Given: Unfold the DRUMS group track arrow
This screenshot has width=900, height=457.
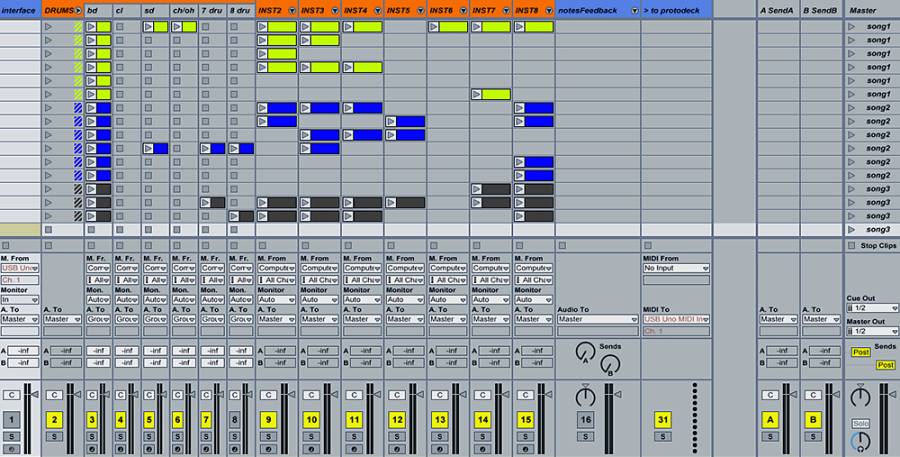Looking at the screenshot, I should pyautogui.click(x=77, y=10).
